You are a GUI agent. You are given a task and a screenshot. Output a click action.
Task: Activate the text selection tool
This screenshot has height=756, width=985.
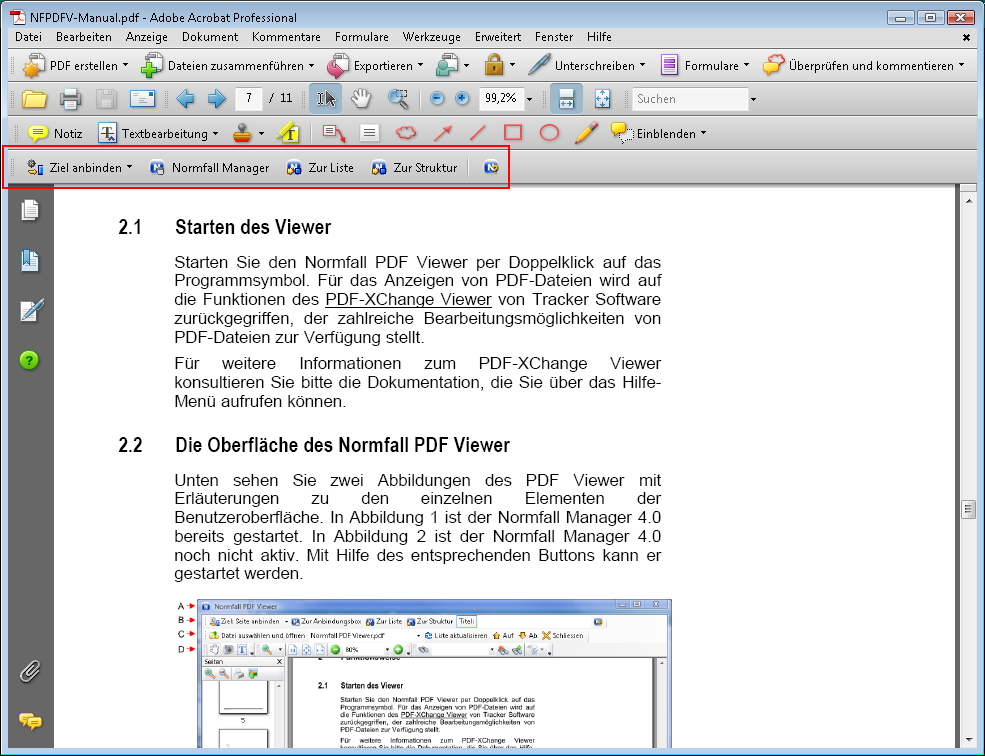[x=325, y=99]
